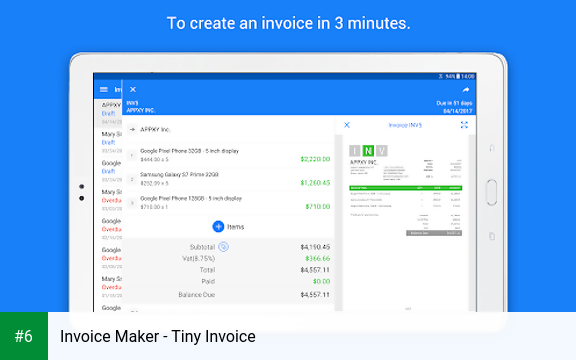Expand the invoice preview to fullscreen
This screenshot has height=360, width=576.
coord(464,125)
